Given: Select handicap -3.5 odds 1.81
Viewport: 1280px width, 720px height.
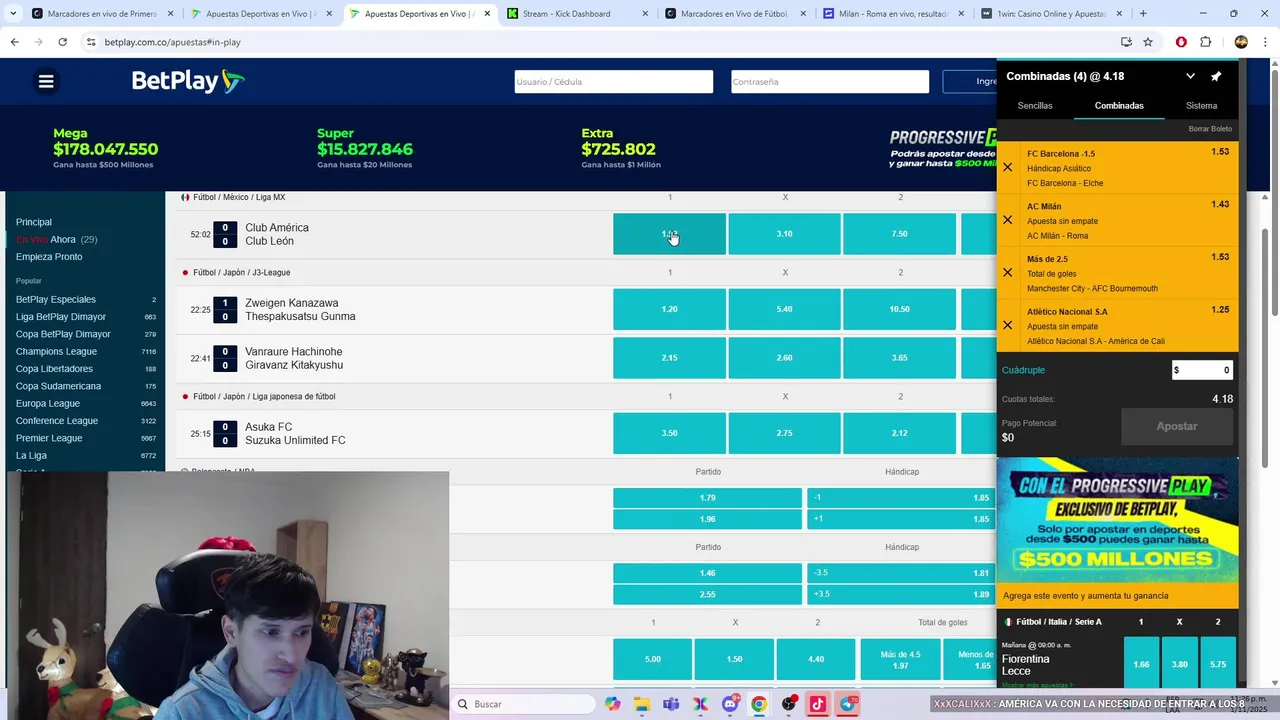Looking at the screenshot, I should click(901, 573).
